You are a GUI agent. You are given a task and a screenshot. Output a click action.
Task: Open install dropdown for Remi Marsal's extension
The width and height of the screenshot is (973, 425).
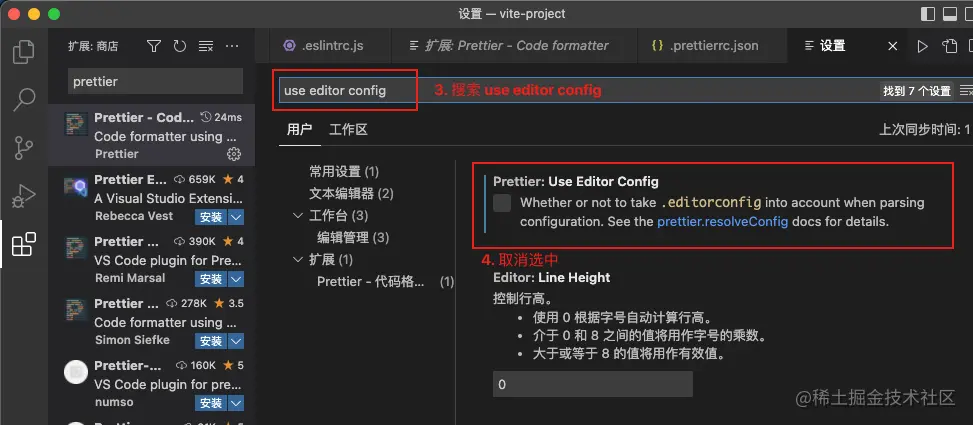pyautogui.click(x=236, y=279)
